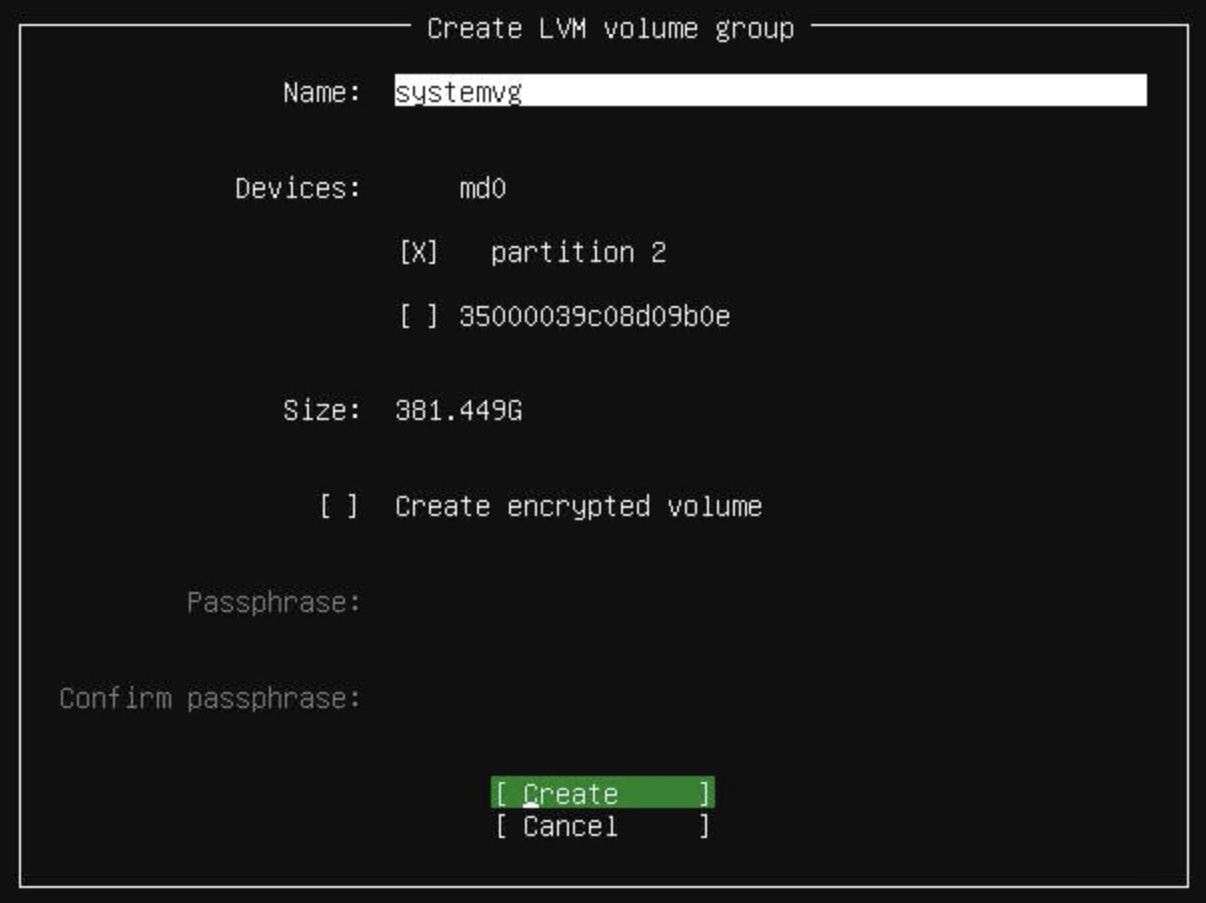Toggle the Create encrypted volume checkbox
The height and width of the screenshot is (903, 1206).
339,506
